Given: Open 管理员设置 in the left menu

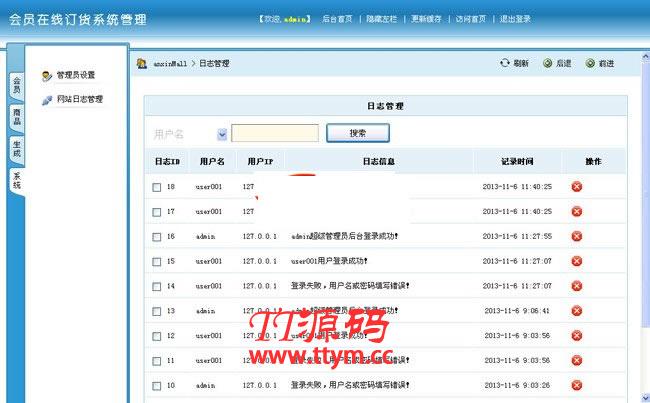Looking at the screenshot, I should (76, 75).
